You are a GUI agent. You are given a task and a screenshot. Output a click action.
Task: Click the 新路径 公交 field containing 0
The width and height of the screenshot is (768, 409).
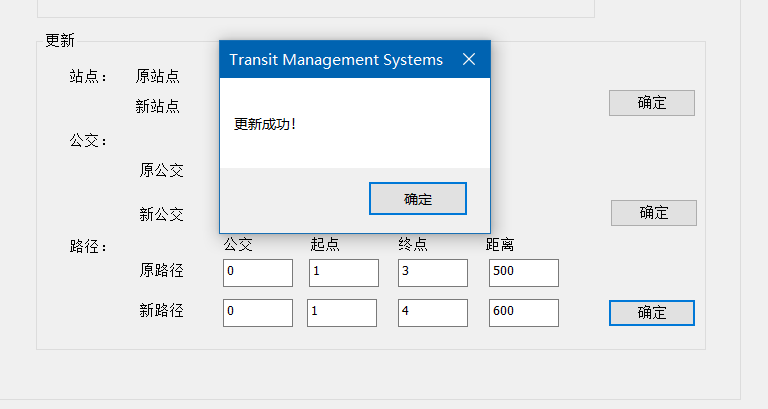[258, 313]
